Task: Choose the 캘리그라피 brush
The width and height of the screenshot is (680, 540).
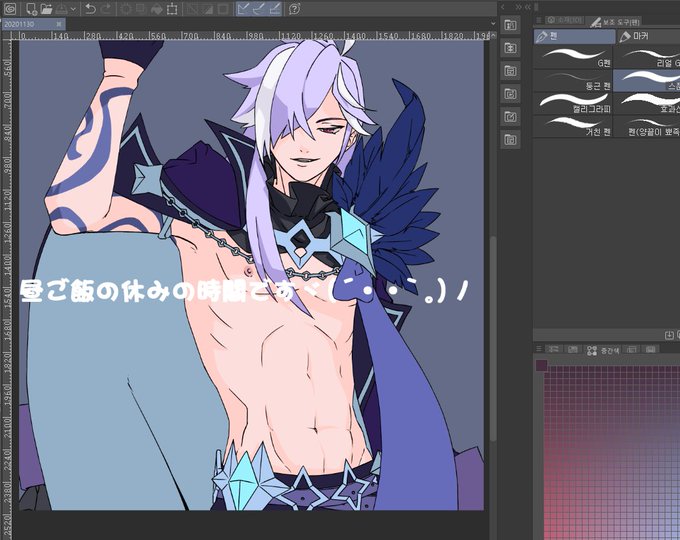Action: (x=572, y=104)
